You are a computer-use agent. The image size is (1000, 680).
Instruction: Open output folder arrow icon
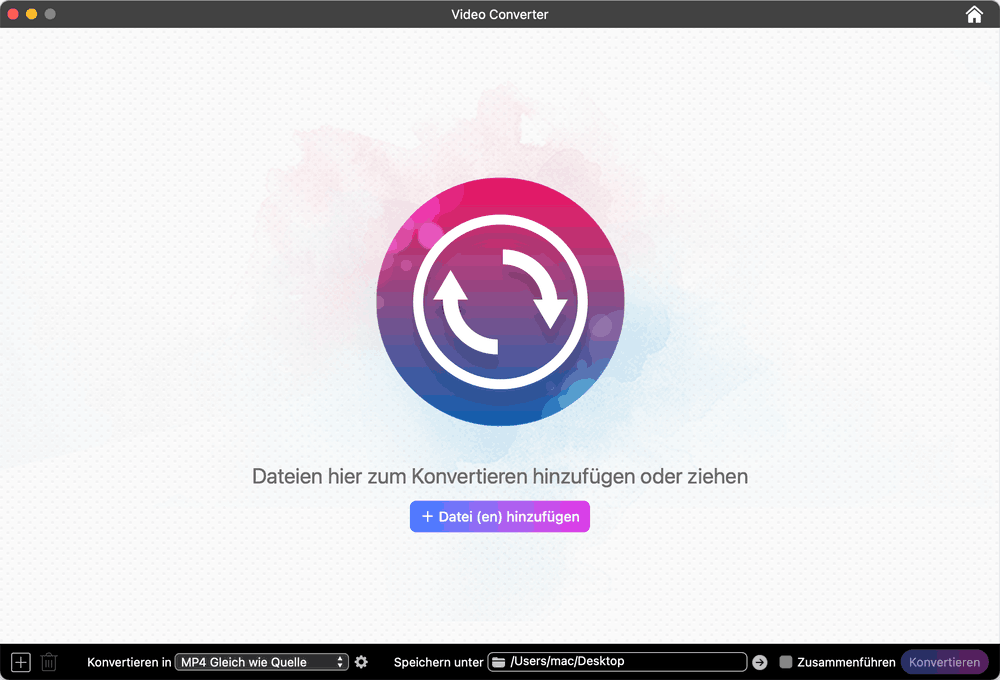pos(759,662)
